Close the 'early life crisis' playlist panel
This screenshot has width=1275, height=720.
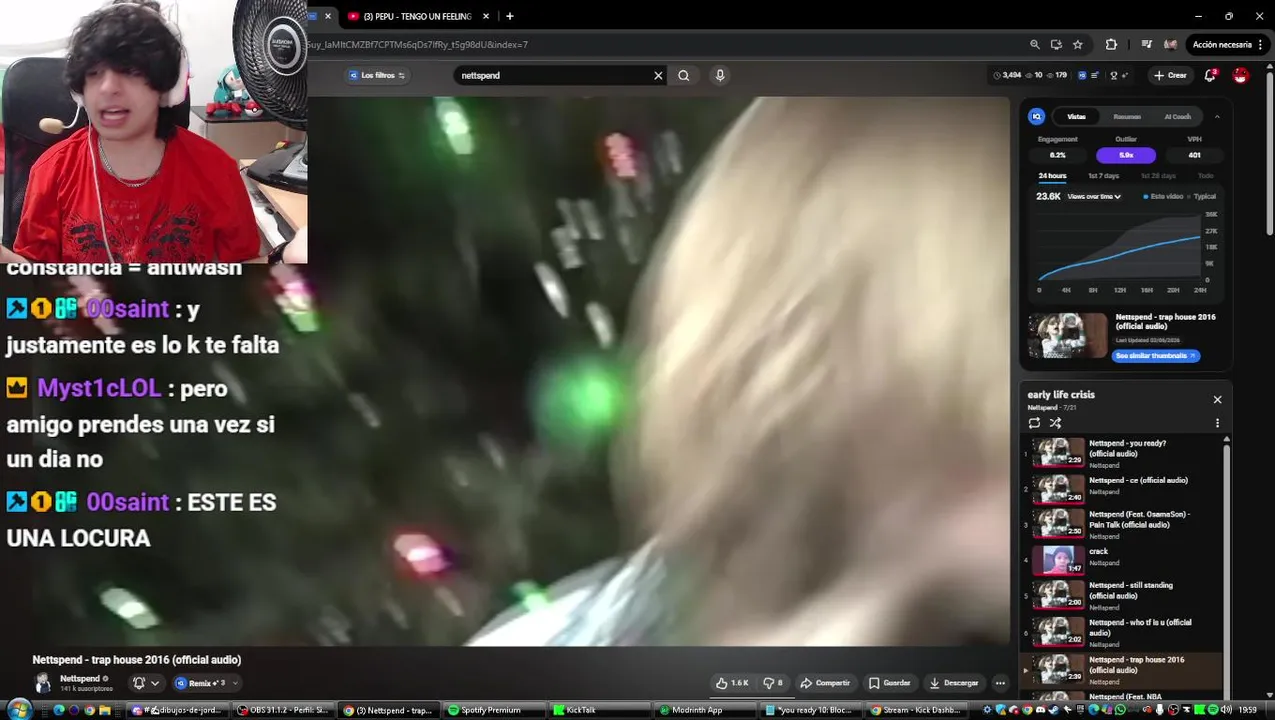pyautogui.click(x=1217, y=399)
